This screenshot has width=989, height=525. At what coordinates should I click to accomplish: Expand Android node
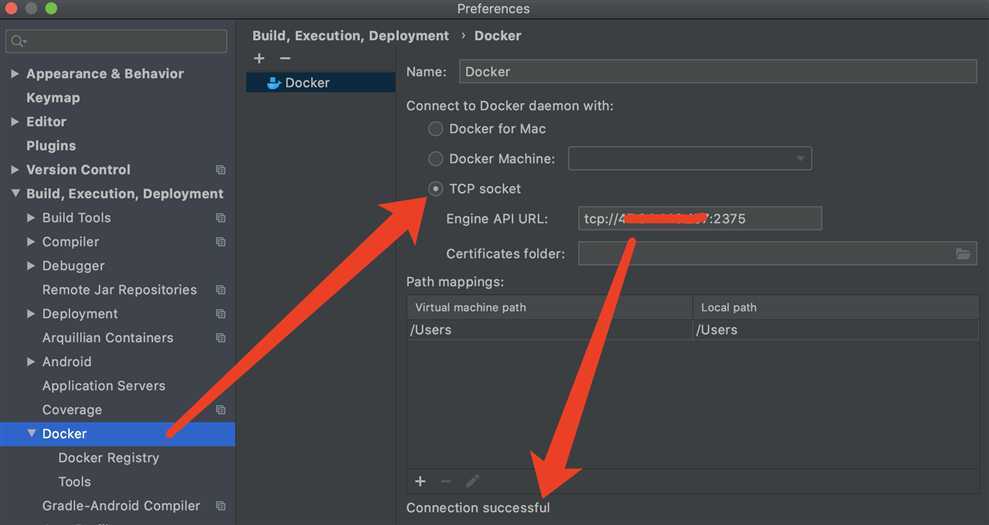click(31, 362)
